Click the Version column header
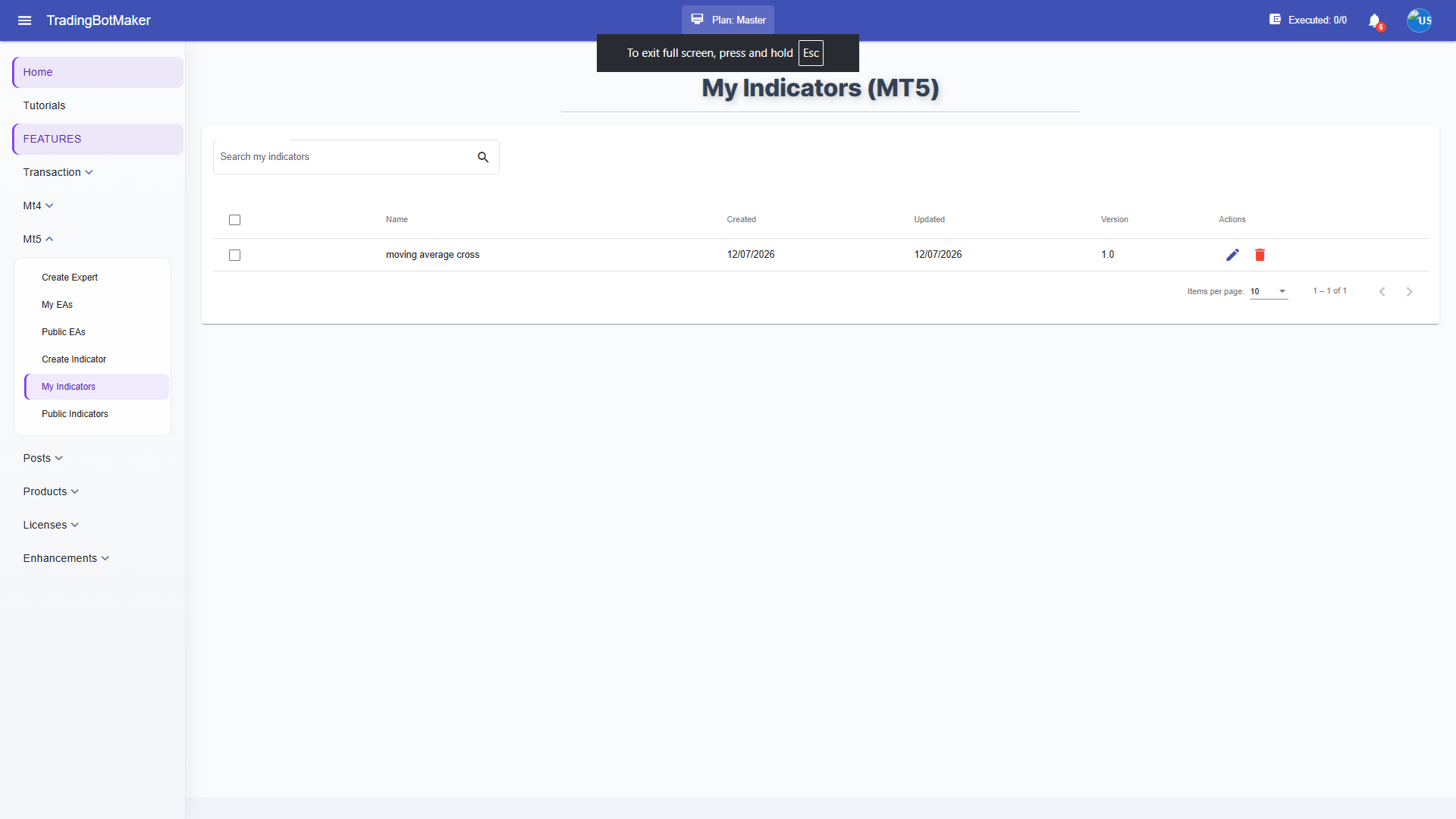 click(x=1114, y=220)
